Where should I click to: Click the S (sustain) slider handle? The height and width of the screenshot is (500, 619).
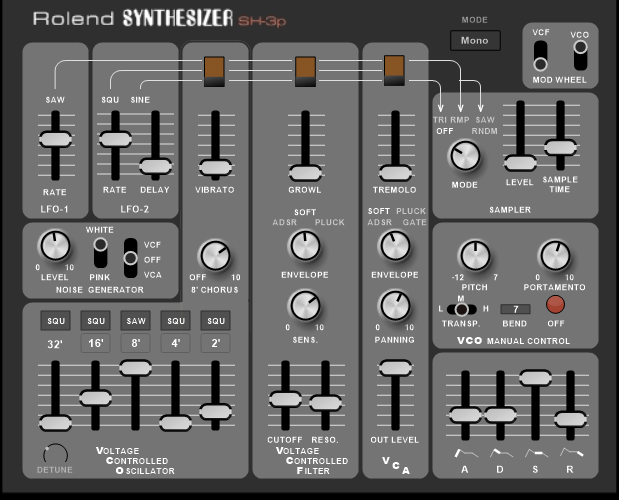(535, 378)
